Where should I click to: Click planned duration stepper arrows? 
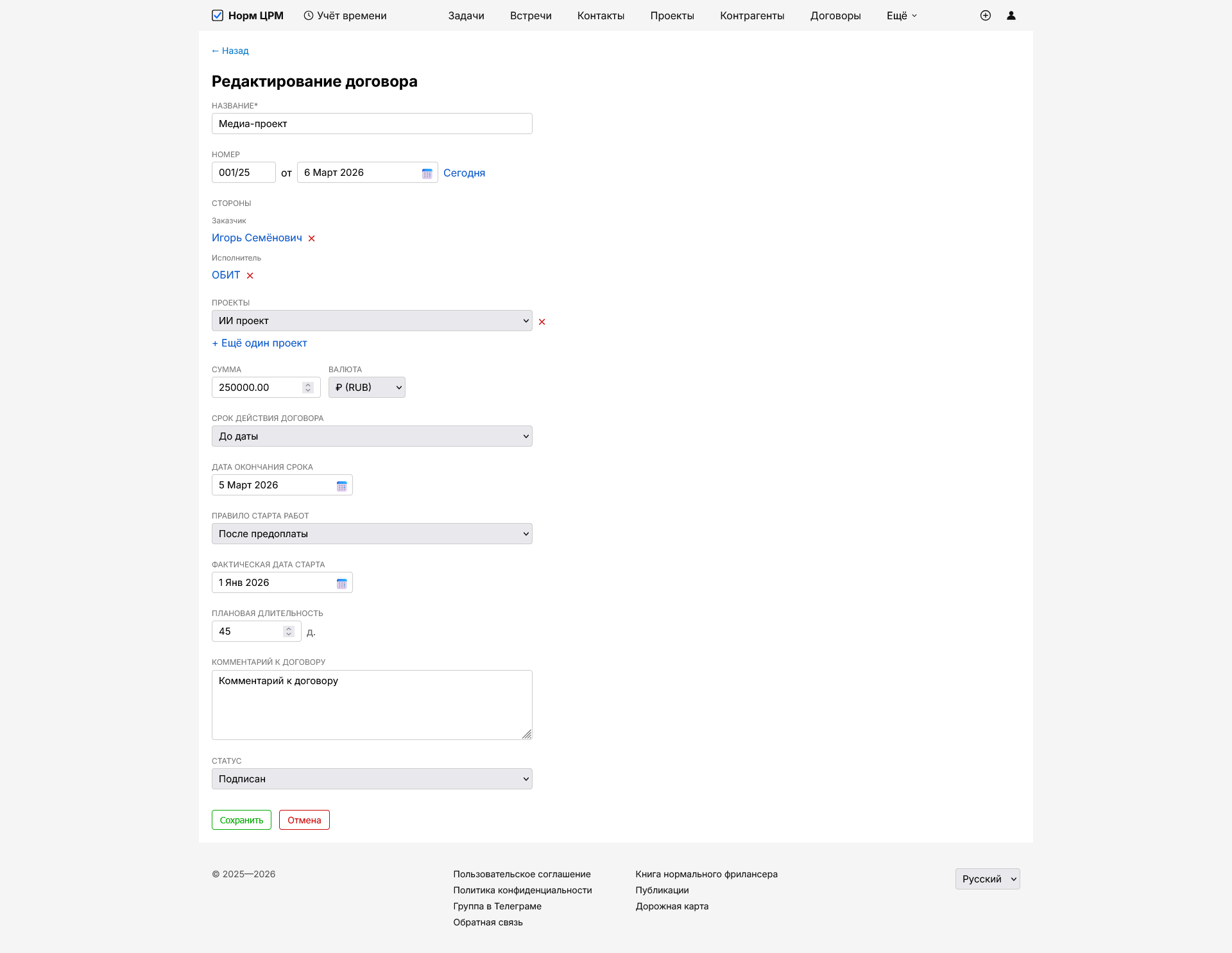pyautogui.click(x=289, y=631)
